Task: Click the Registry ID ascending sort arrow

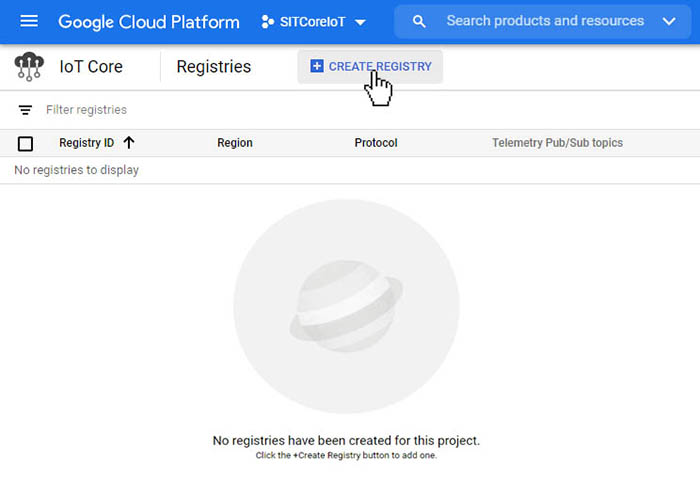Action: (129, 143)
